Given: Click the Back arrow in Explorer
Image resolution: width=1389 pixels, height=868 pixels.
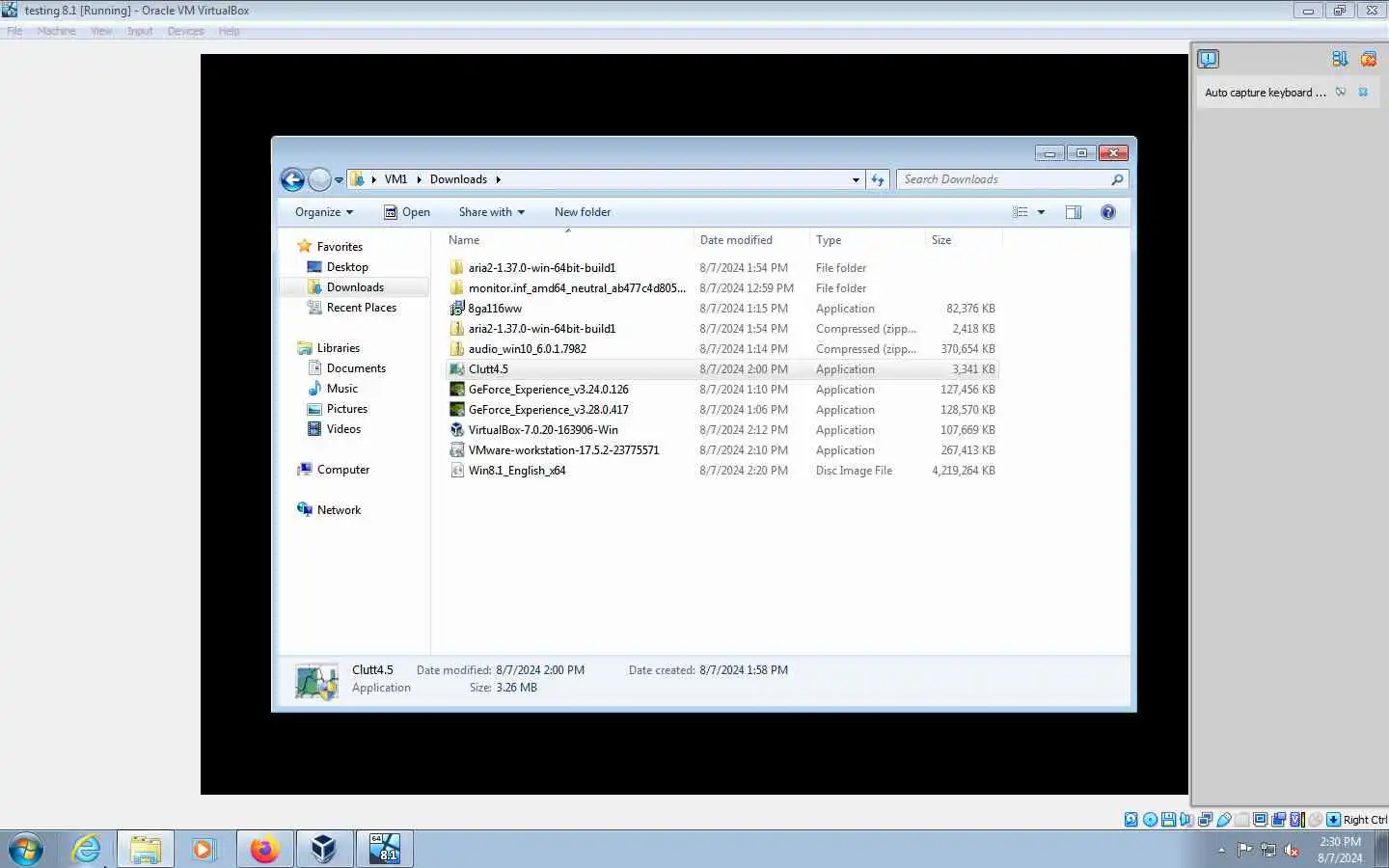Looking at the screenshot, I should [292, 179].
